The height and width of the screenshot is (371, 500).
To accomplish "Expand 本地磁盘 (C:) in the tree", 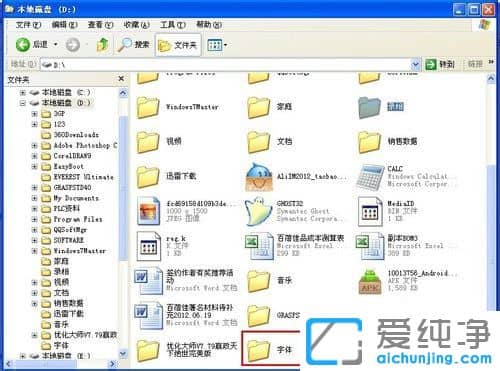I will [x=22, y=92].
